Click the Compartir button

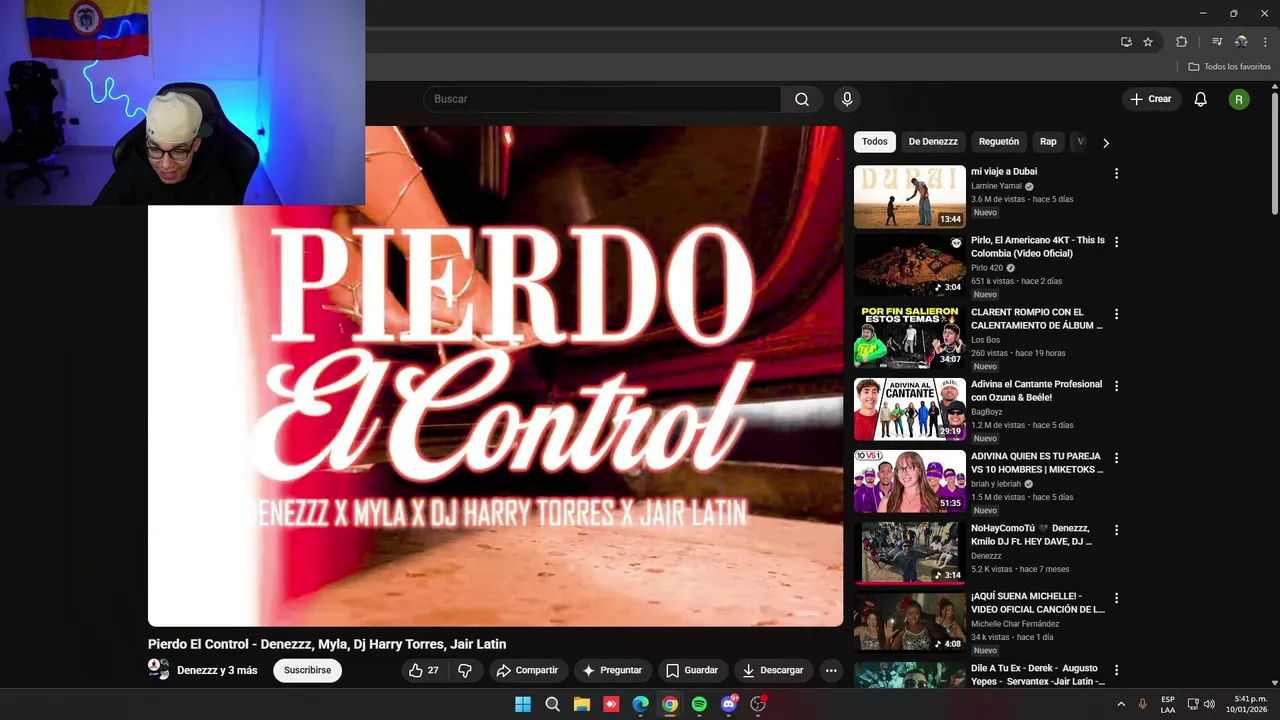(528, 670)
